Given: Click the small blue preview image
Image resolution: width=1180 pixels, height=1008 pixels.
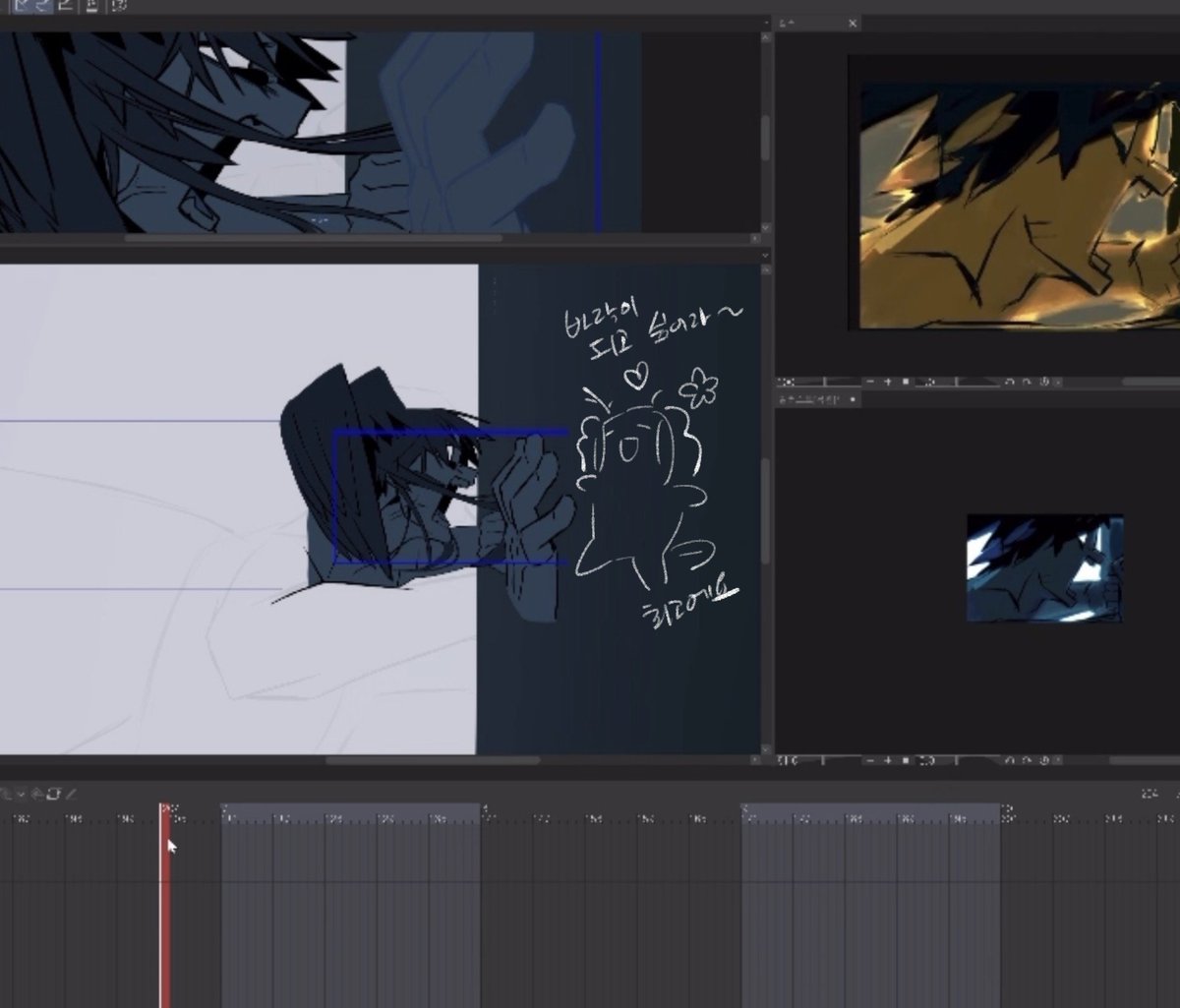Looking at the screenshot, I should (1045, 567).
